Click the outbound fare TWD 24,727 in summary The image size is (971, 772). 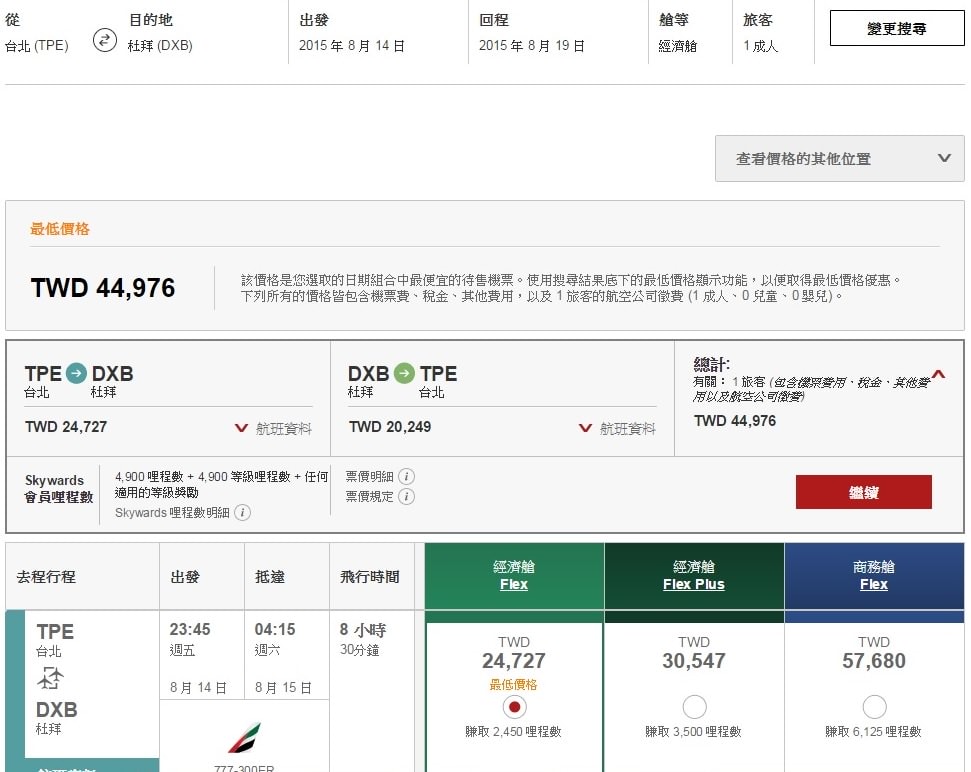coord(66,427)
